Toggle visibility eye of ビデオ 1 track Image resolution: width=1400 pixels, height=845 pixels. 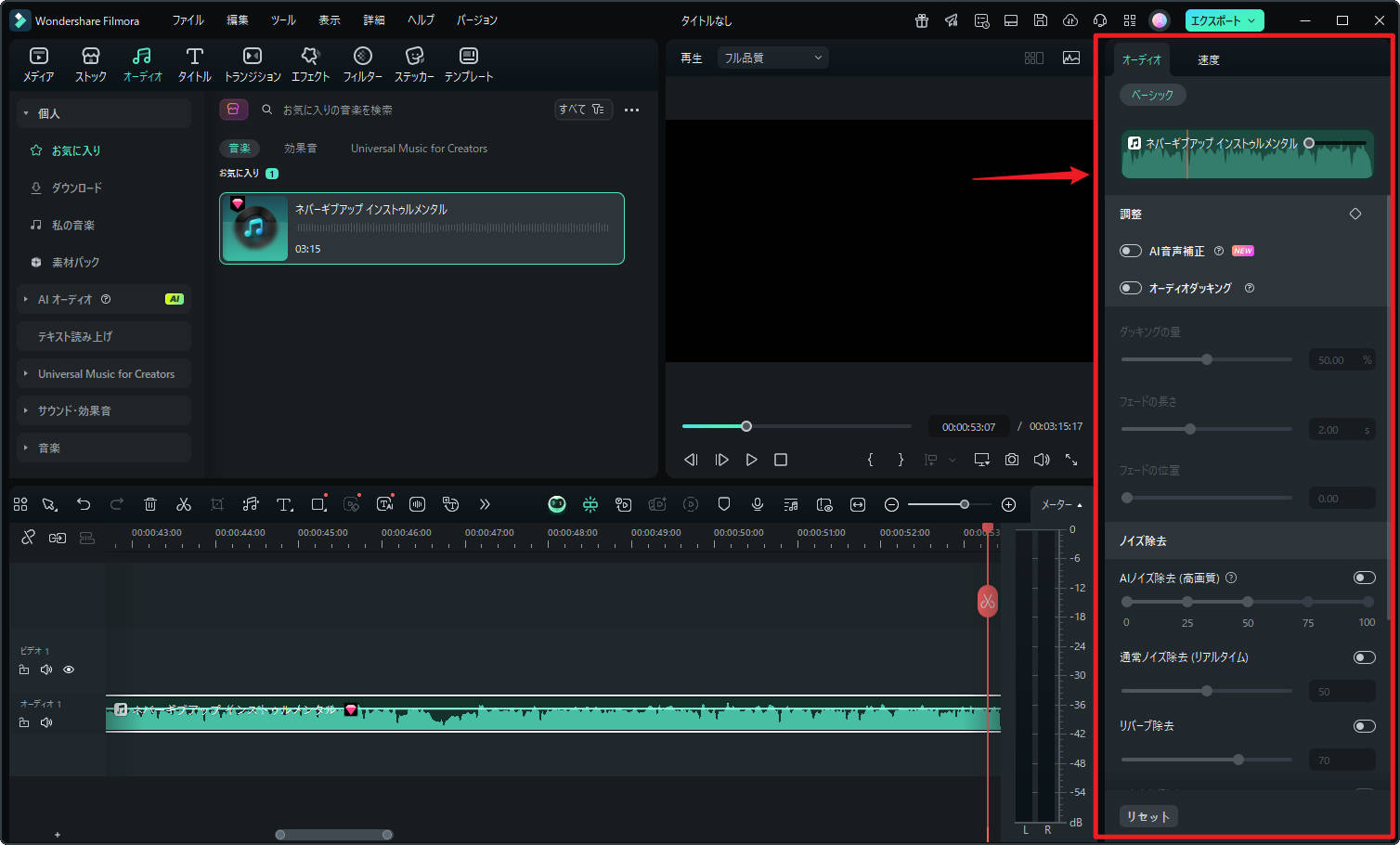(69, 669)
